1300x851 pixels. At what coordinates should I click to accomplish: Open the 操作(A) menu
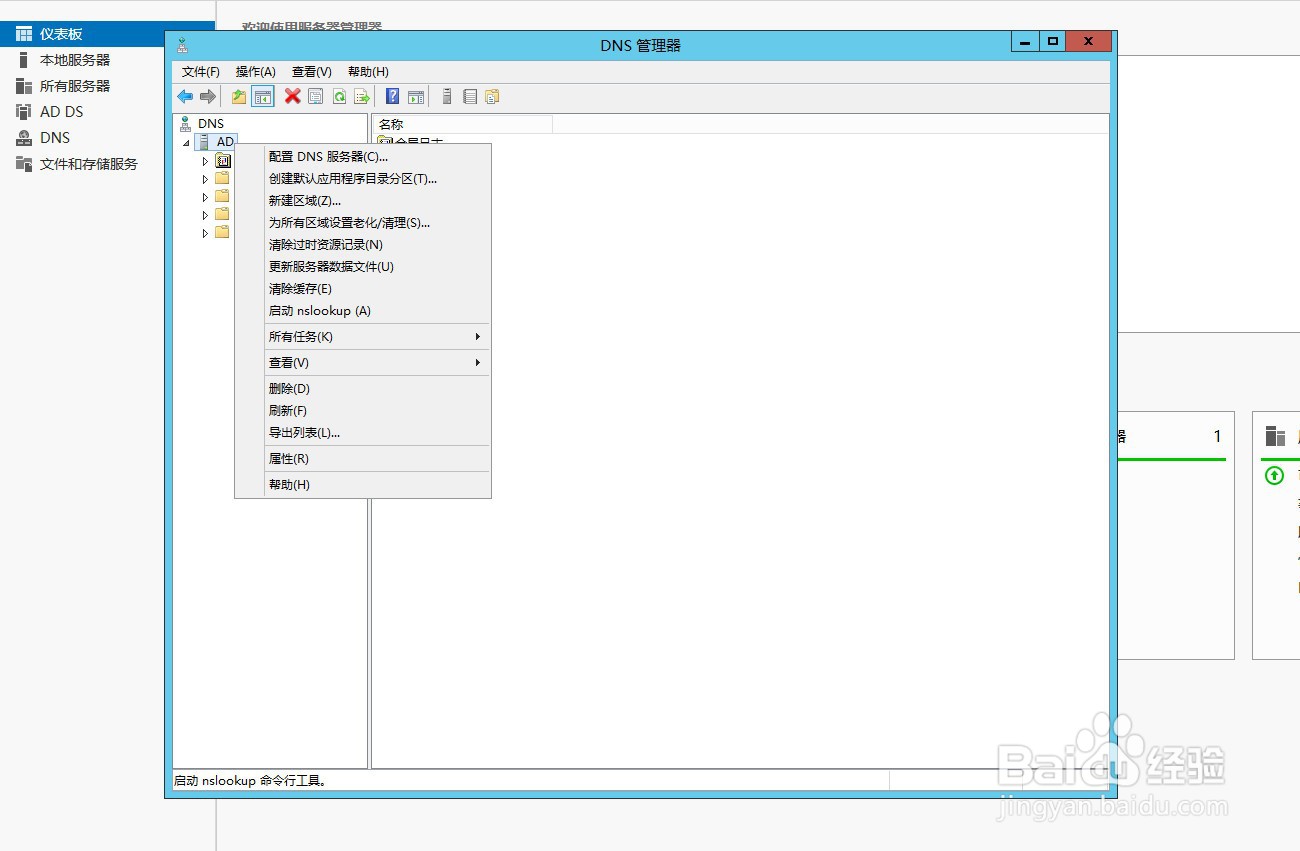pyautogui.click(x=256, y=72)
